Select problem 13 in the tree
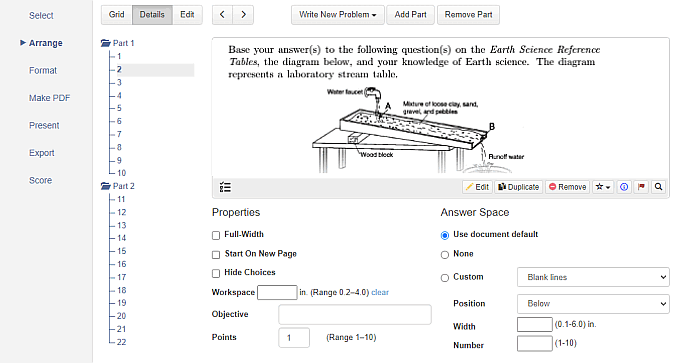This screenshot has height=363, width=680. point(121,225)
